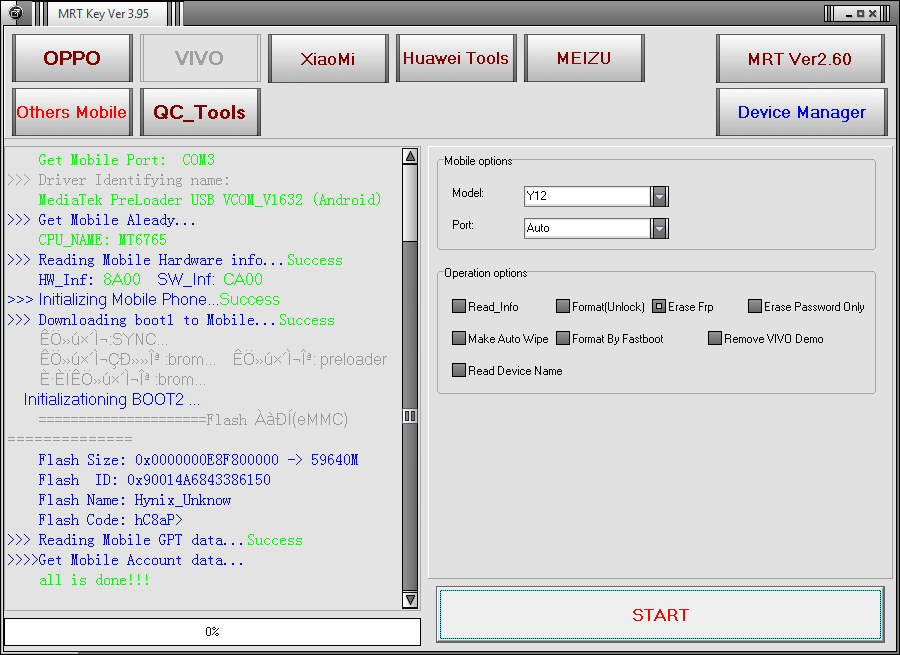Open the QC_Tools section
This screenshot has height=655, width=900.
point(200,112)
